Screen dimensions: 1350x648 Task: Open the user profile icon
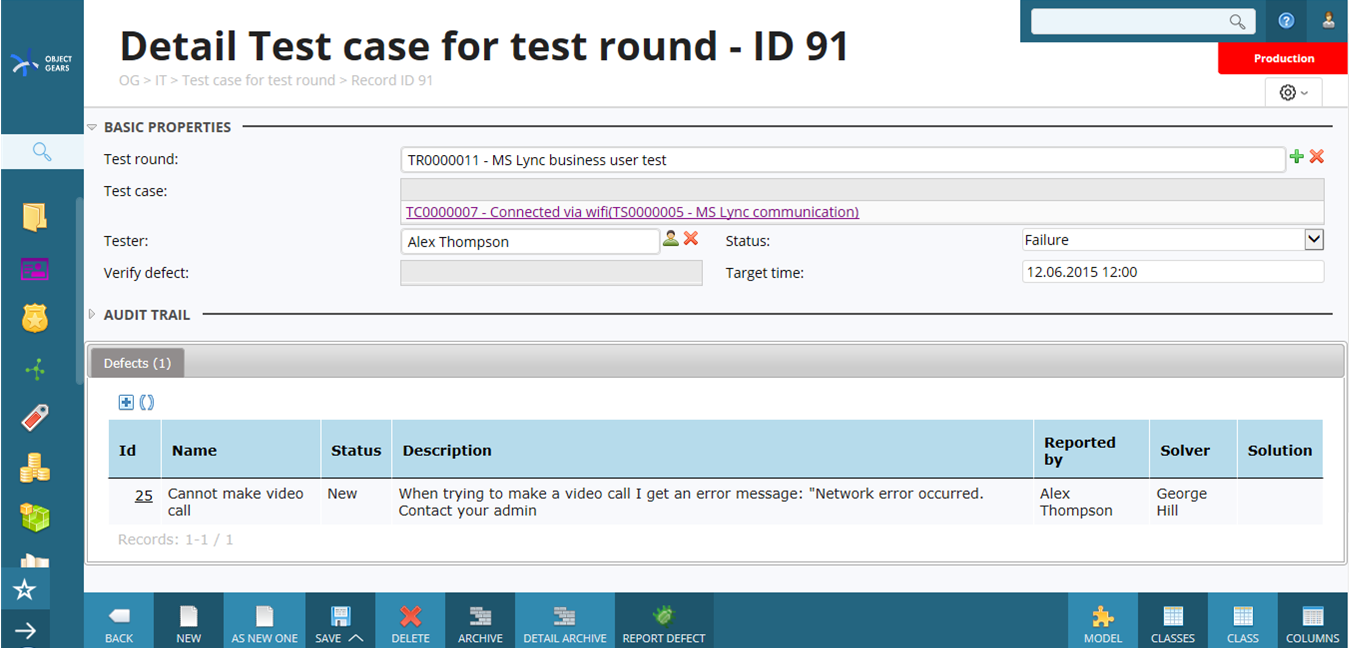[x=1328, y=21]
